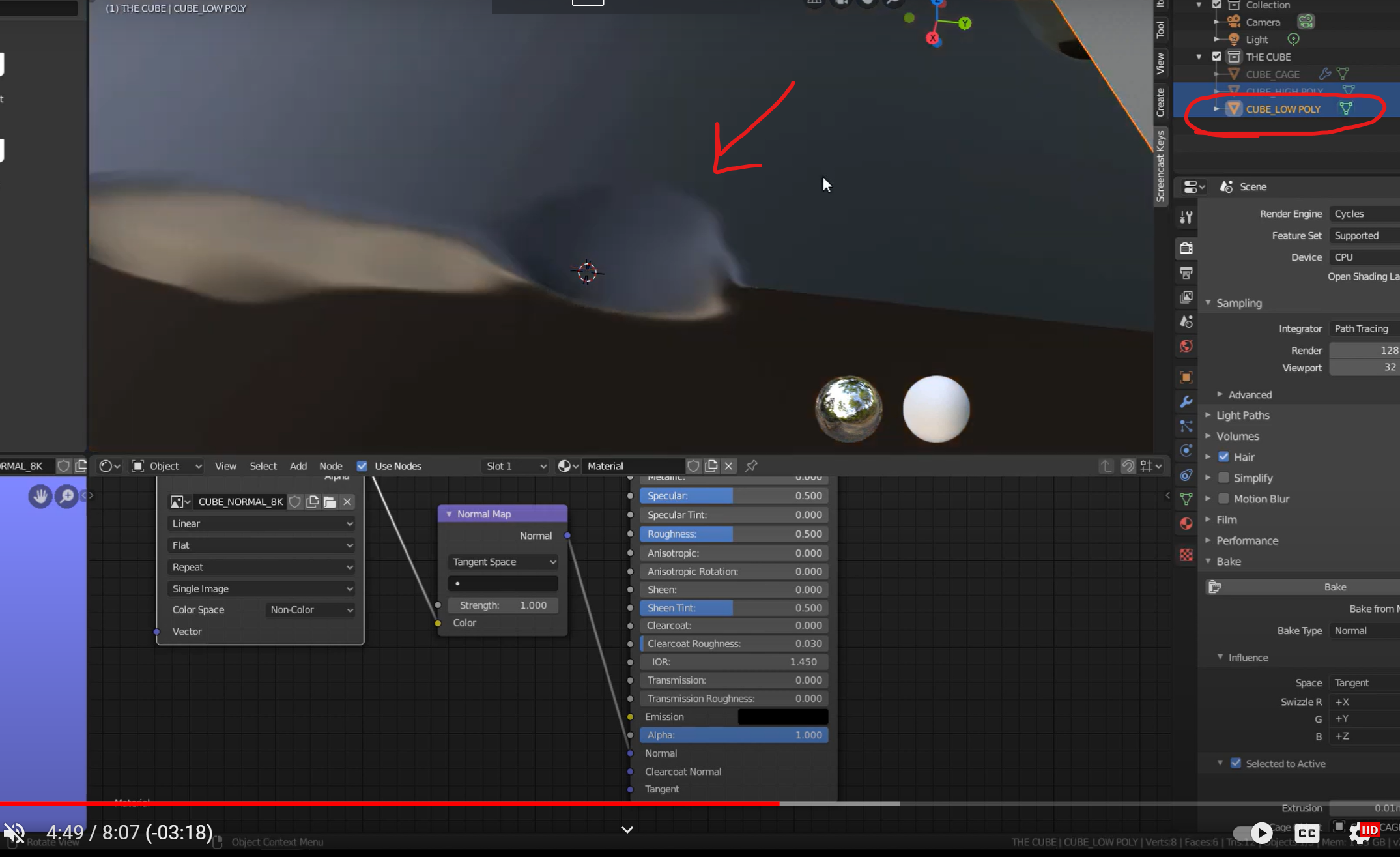
Task: Open the Linear interpolation dropdown
Action: coord(261,523)
